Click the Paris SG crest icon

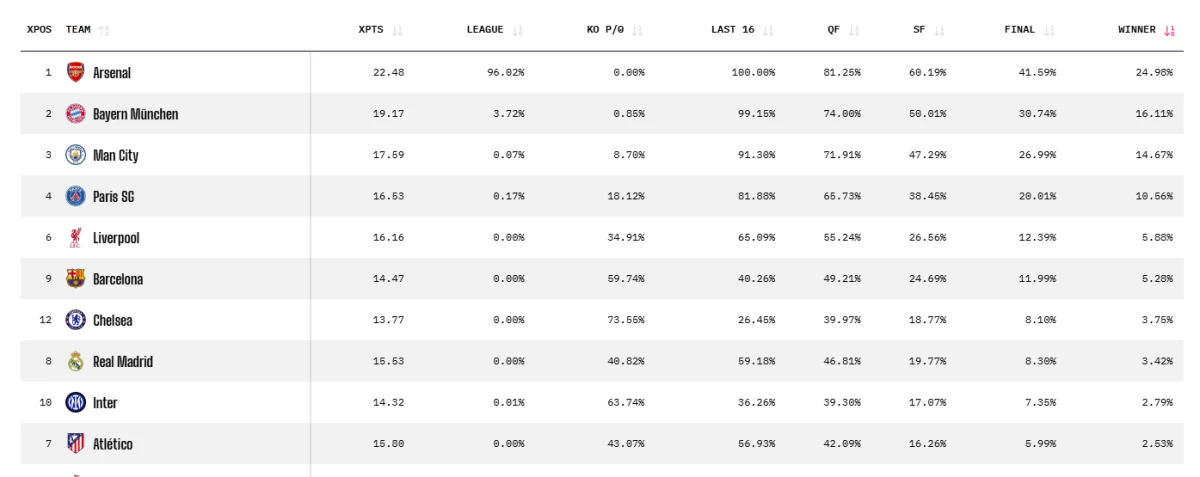coord(76,196)
